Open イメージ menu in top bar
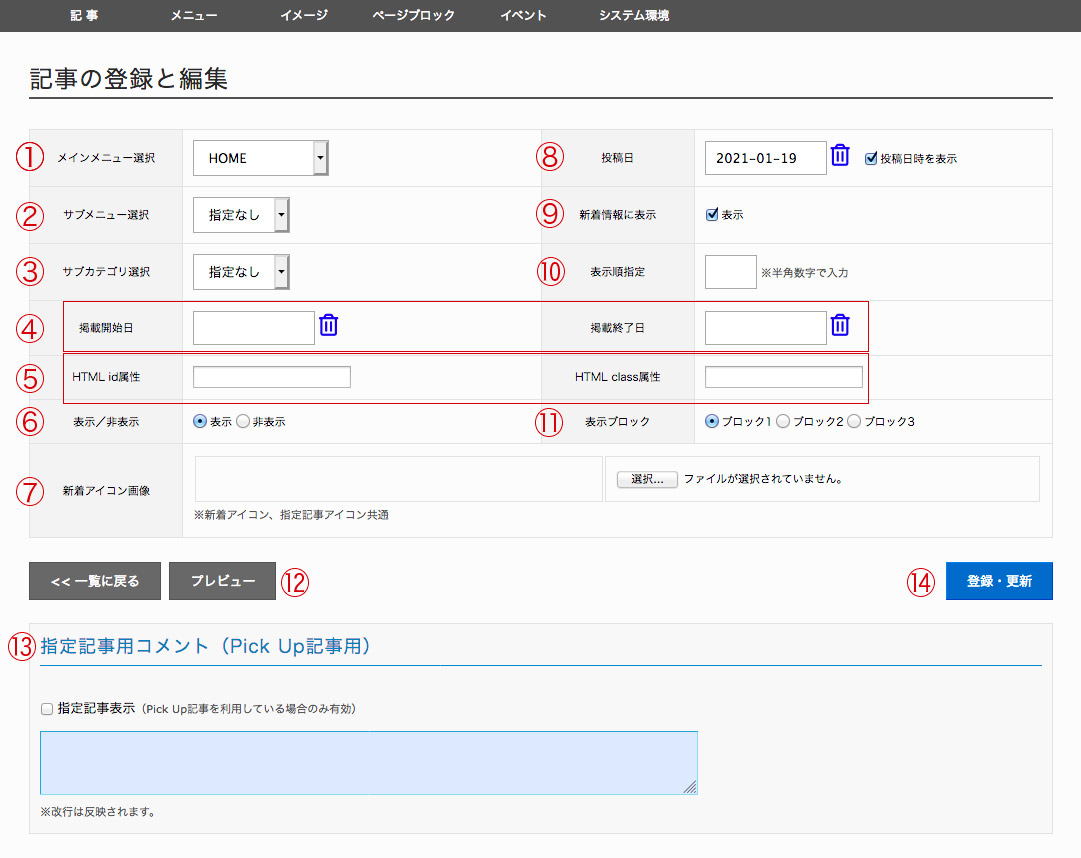This screenshot has height=858, width=1081. [304, 15]
